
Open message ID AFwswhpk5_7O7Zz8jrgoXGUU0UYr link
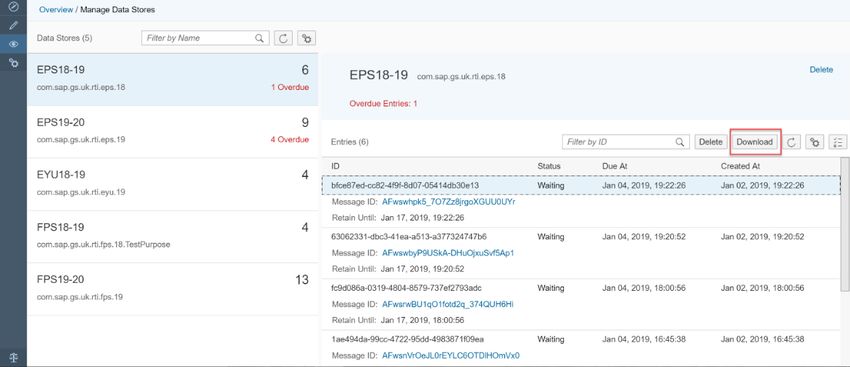pos(448,202)
